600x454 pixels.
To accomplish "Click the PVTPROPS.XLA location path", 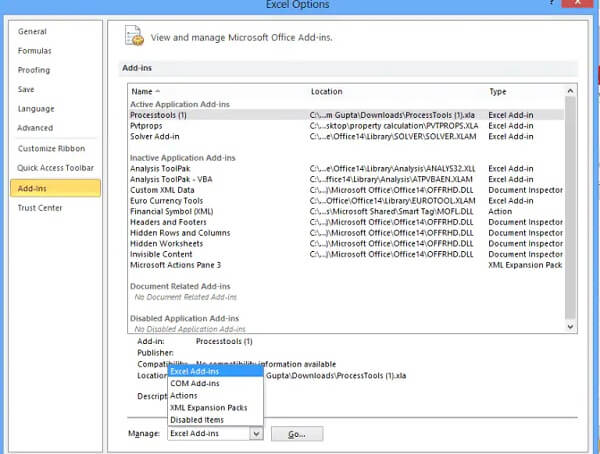I will [x=394, y=126].
